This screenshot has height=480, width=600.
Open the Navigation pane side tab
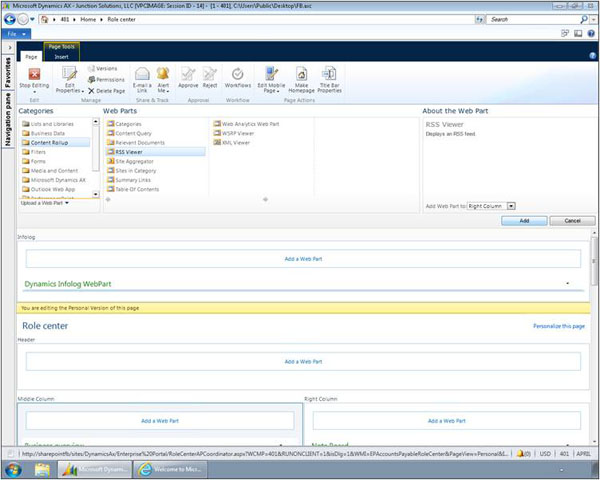pos(8,119)
